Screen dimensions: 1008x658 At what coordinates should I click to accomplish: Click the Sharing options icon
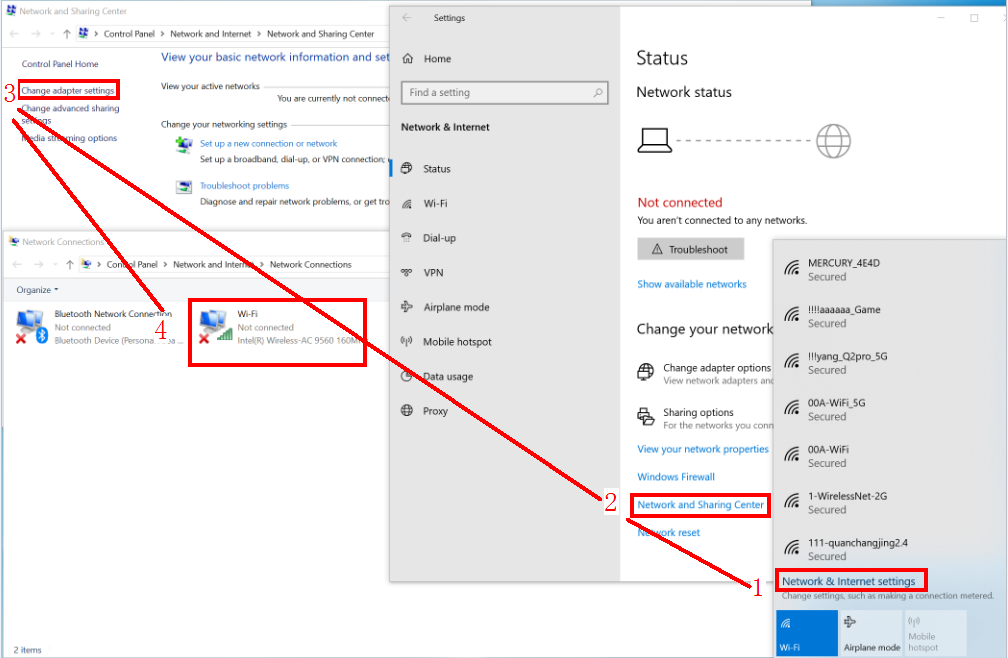[646, 417]
